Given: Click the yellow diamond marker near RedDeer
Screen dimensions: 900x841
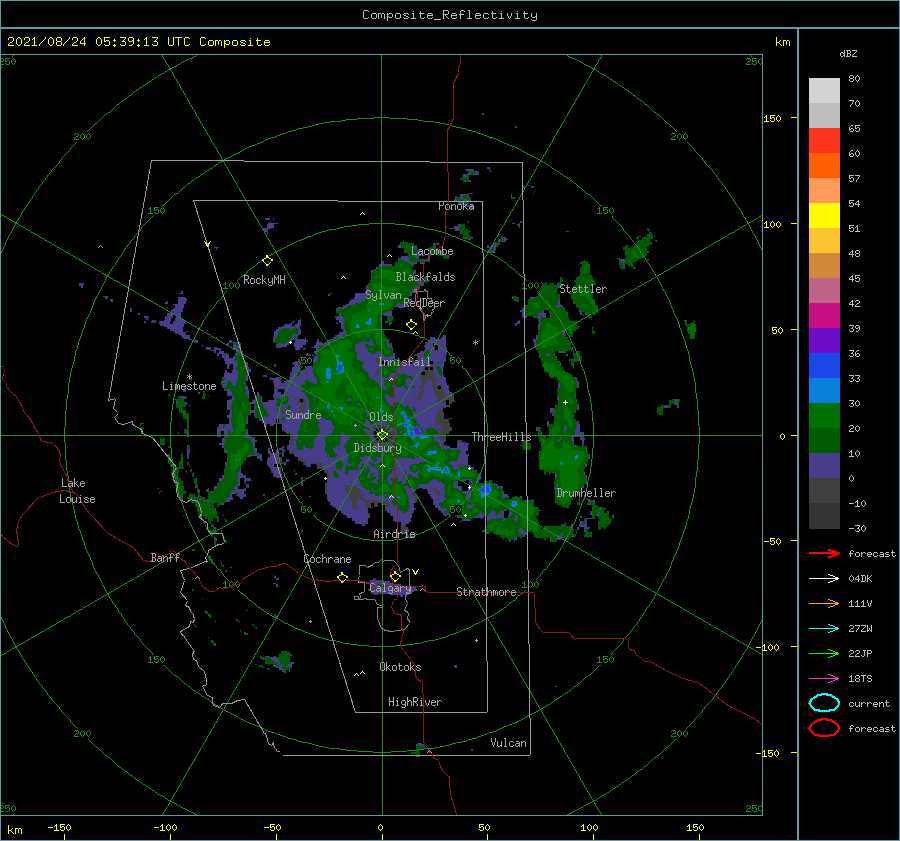Looking at the screenshot, I should pyautogui.click(x=411, y=325).
